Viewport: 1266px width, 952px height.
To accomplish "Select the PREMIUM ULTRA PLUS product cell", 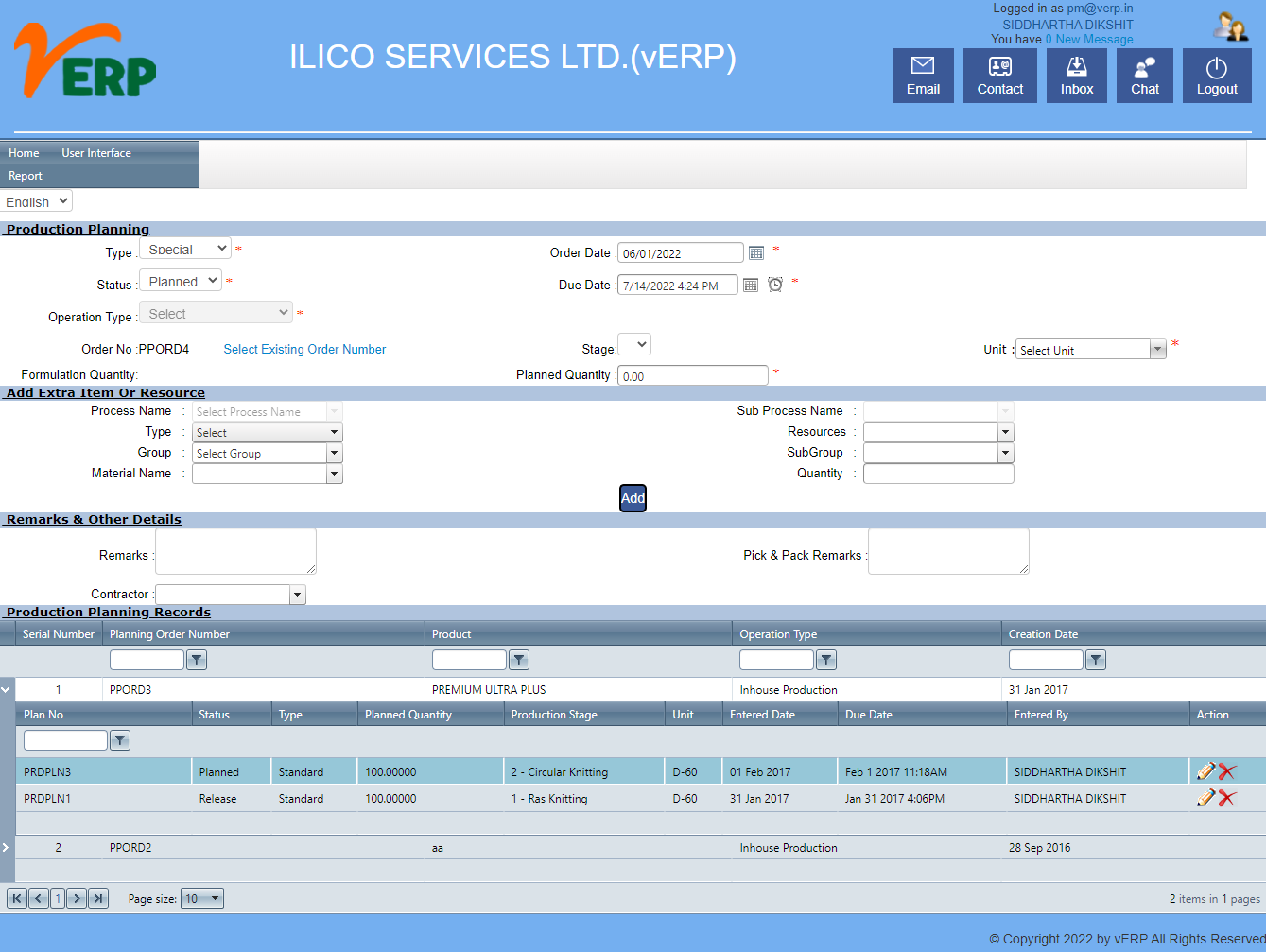I will (x=579, y=689).
